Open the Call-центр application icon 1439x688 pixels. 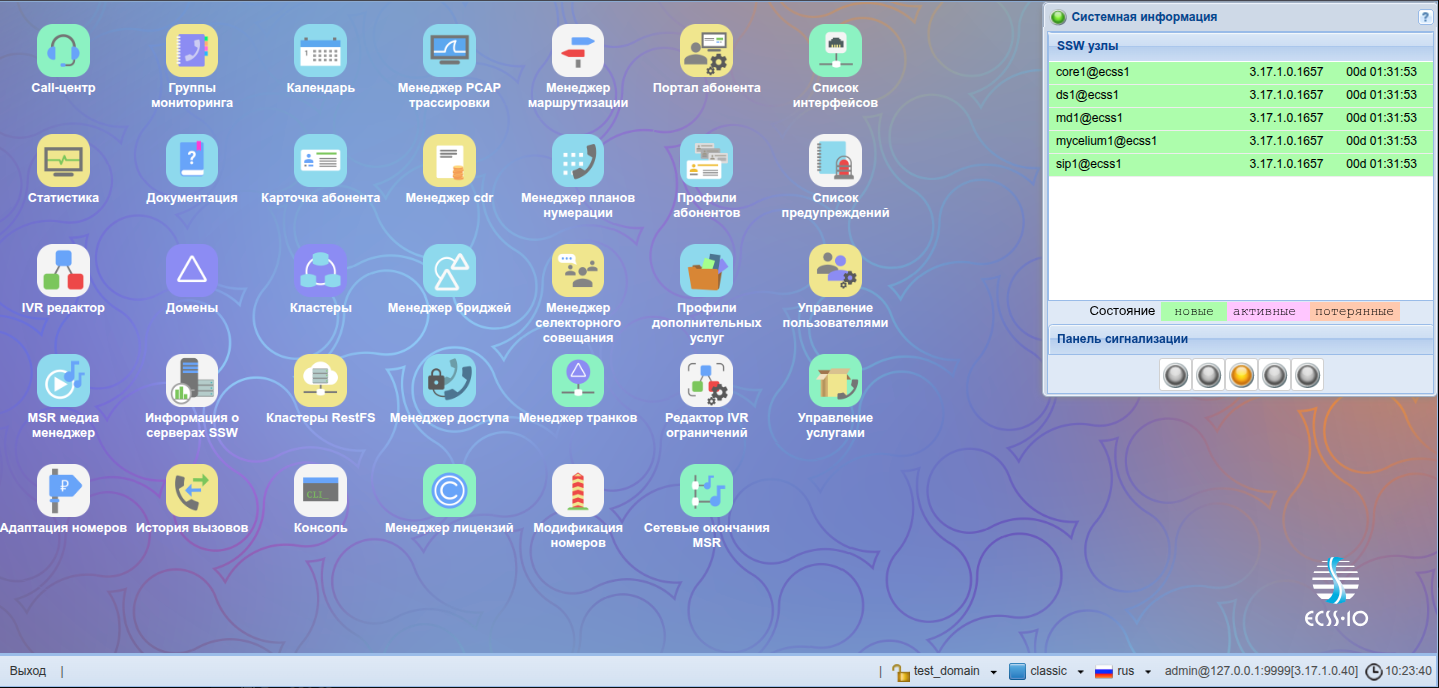pyautogui.click(x=63, y=51)
